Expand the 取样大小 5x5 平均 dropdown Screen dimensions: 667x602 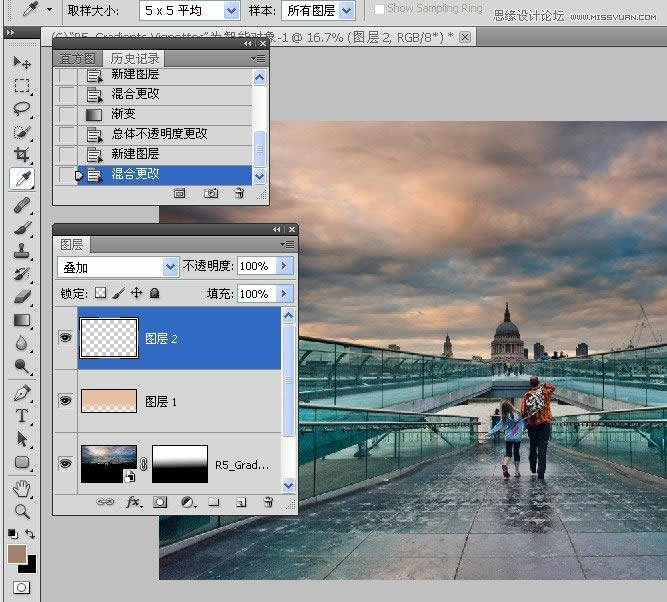pyautogui.click(x=231, y=11)
